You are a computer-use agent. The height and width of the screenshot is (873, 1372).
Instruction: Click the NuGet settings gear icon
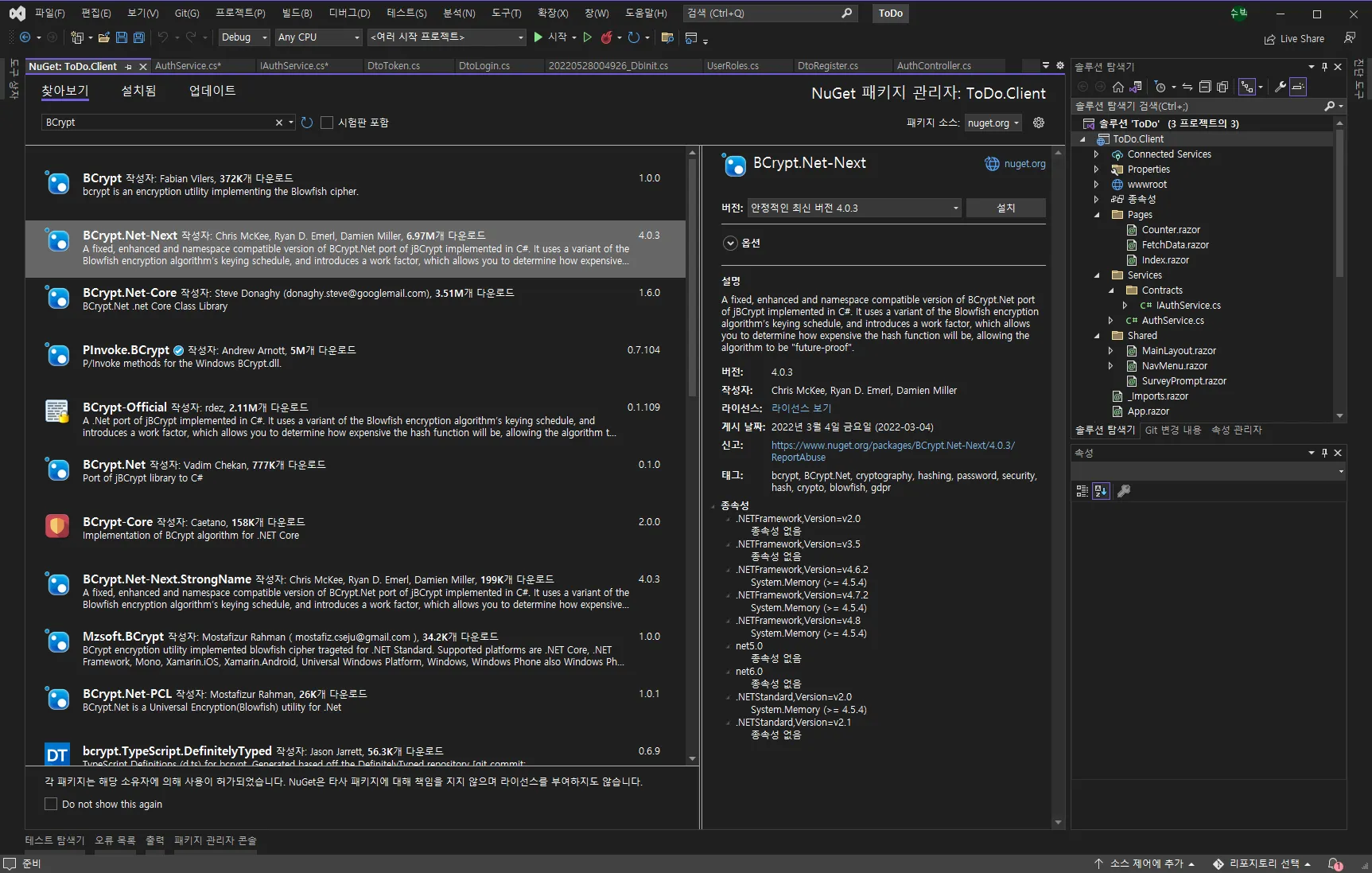[x=1038, y=123]
